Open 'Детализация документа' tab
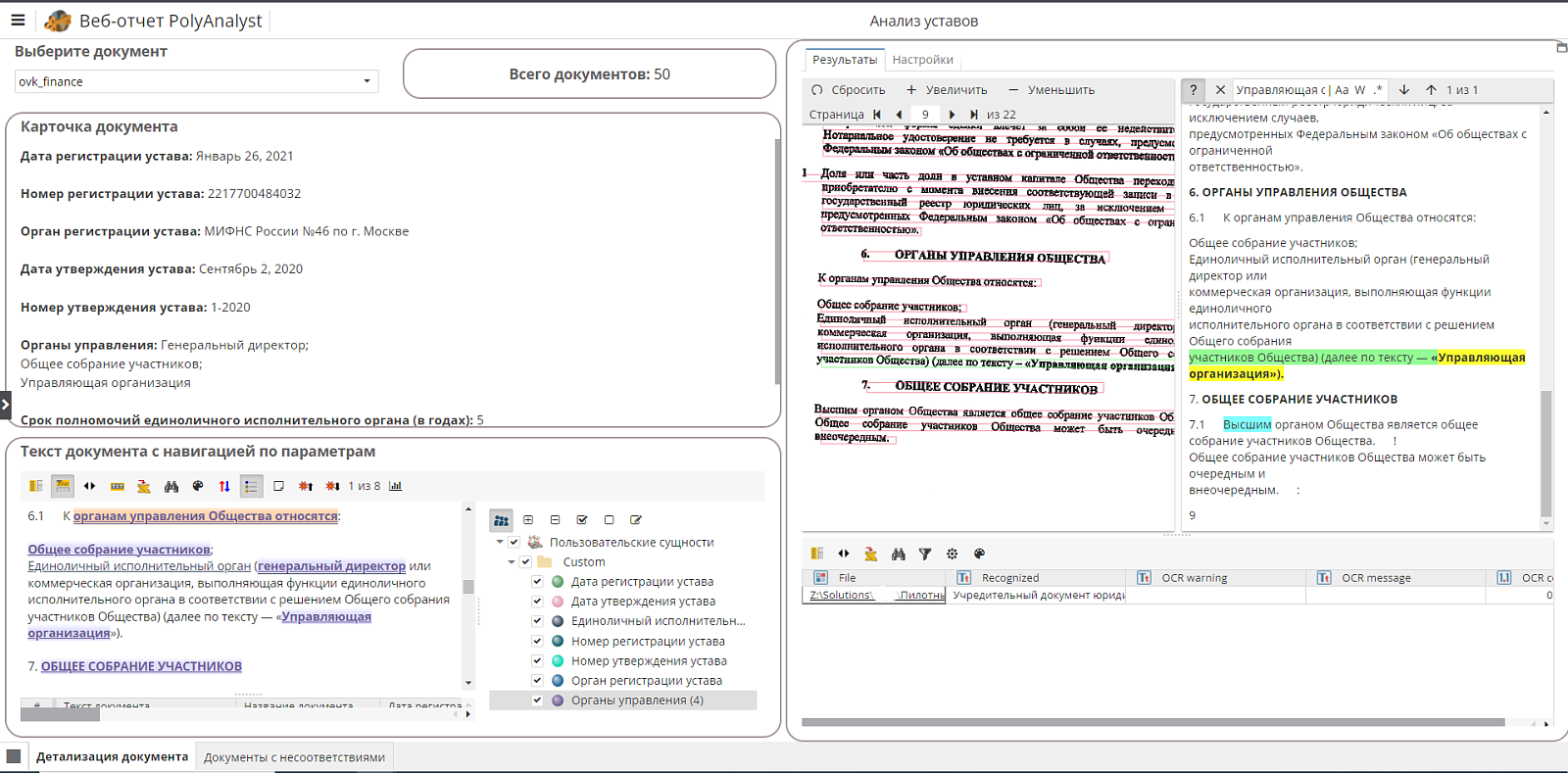The image size is (1568, 773). click(x=112, y=756)
